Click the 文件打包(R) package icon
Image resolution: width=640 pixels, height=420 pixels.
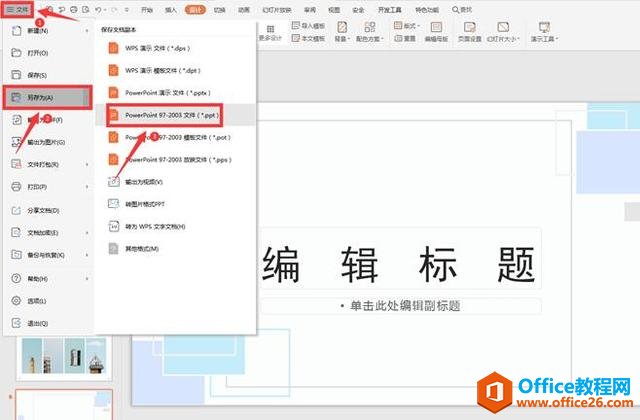16,164
